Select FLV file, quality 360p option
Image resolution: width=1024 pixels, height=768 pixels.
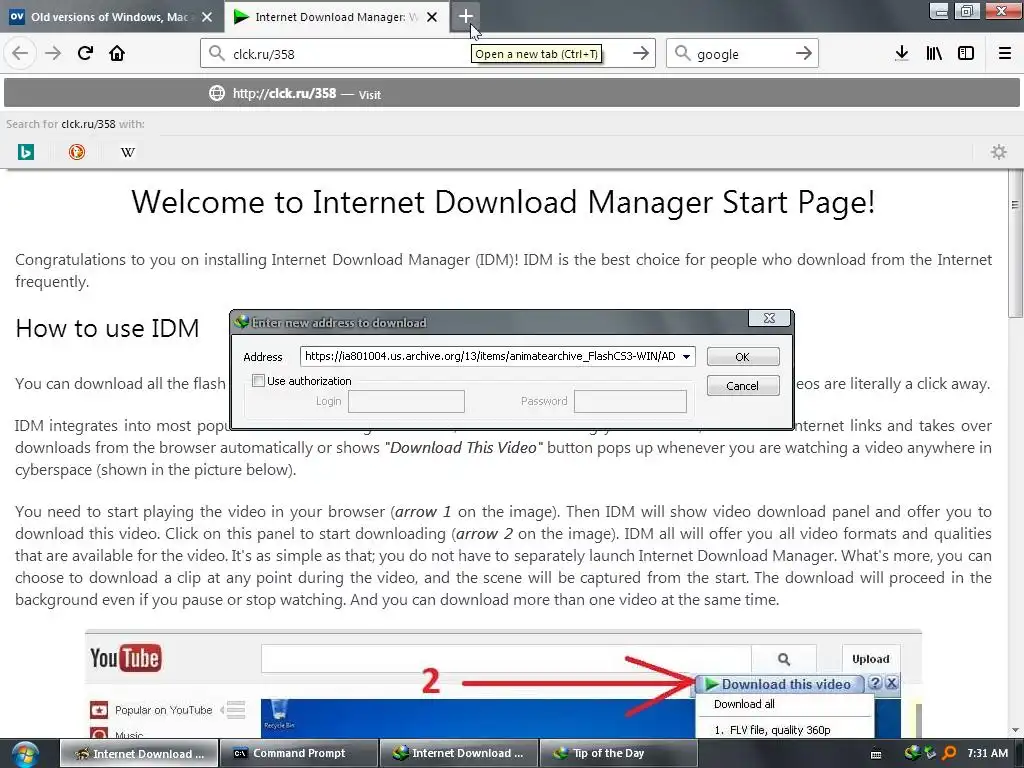pyautogui.click(x=773, y=730)
